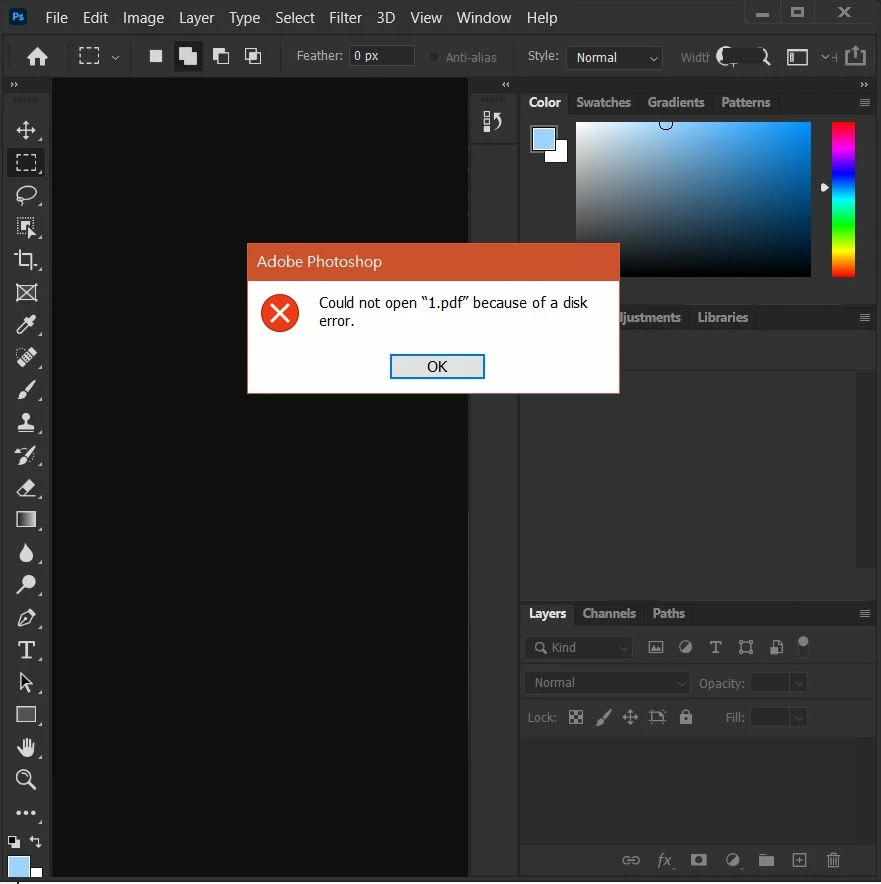881x884 pixels.
Task: Select the Path Selection tool
Action: [26, 683]
